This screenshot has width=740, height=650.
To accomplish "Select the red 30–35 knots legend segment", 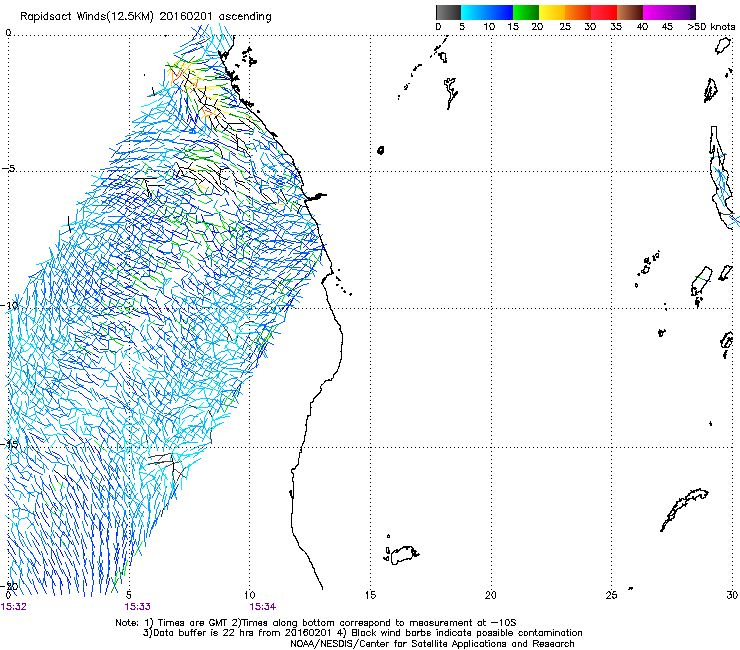I will point(604,12).
